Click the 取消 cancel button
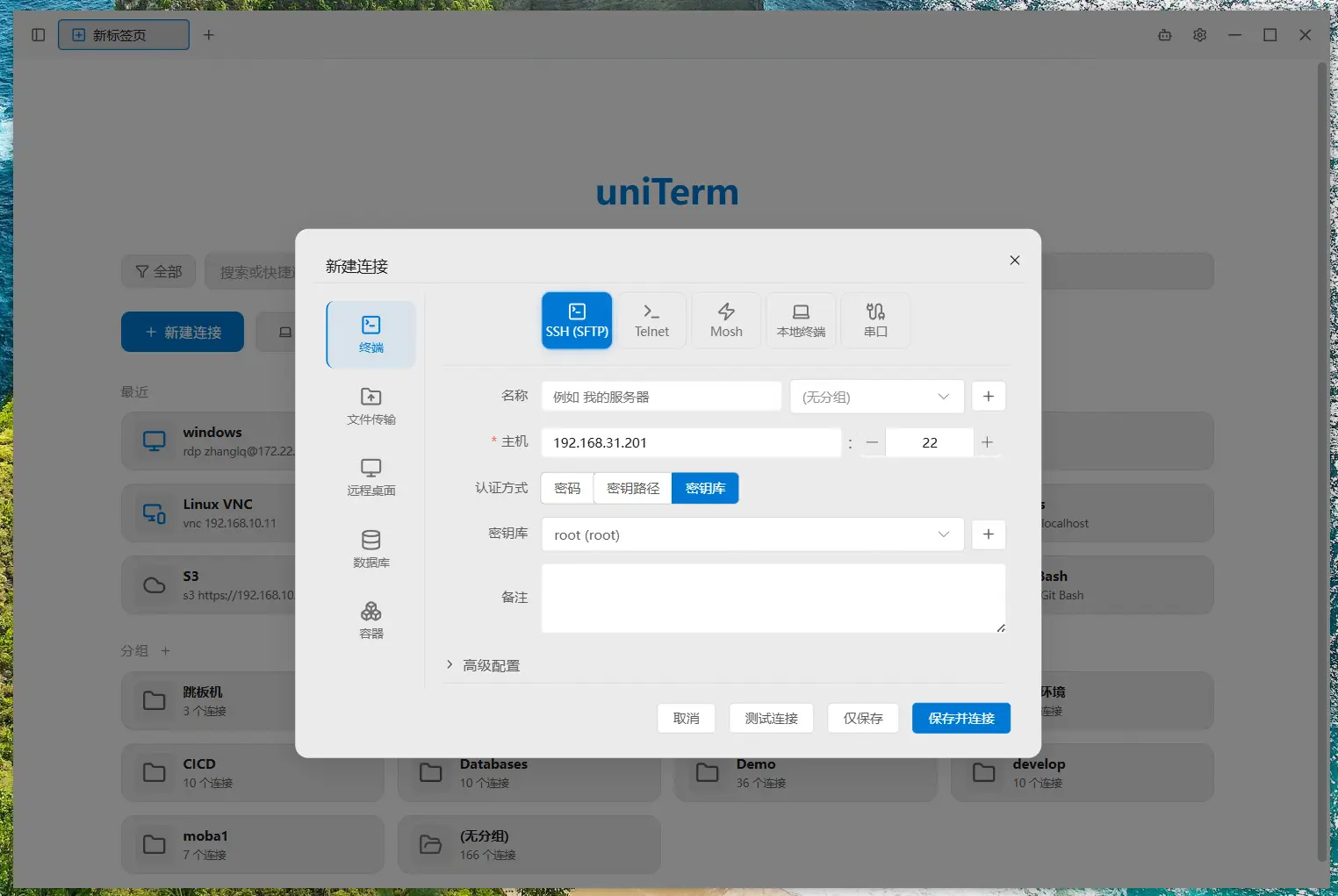Image resolution: width=1338 pixels, height=896 pixels. click(687, 718)
